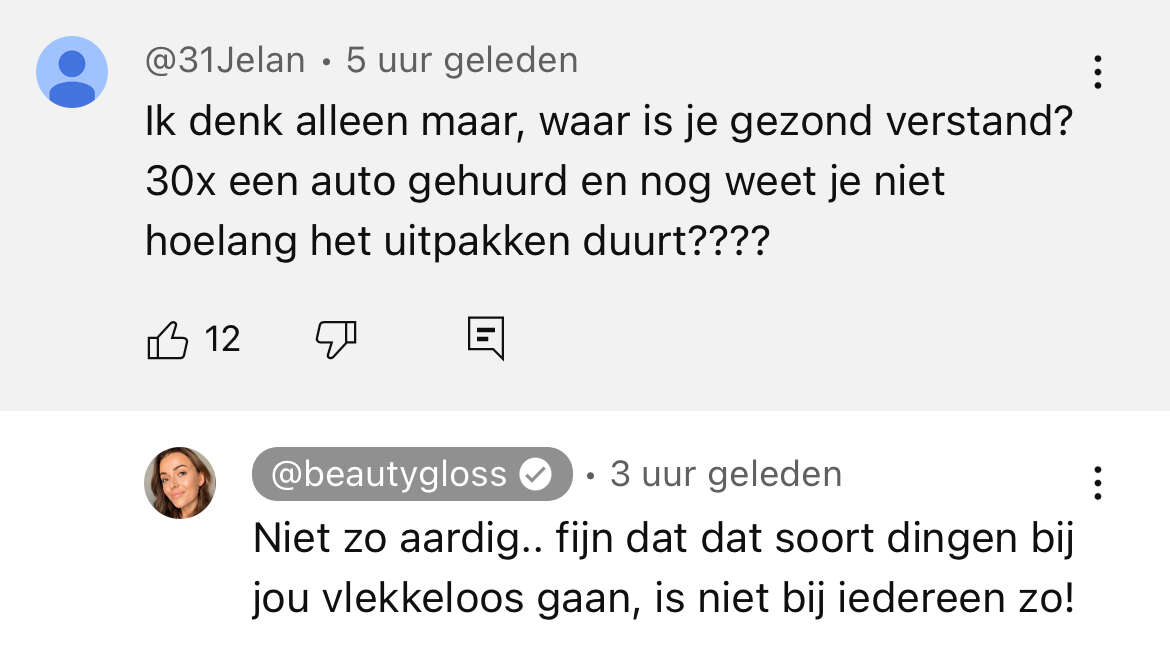Visit the @31Jelan channel via username
The height and width of the screenshot is (650, 1170).
(225, 60)
